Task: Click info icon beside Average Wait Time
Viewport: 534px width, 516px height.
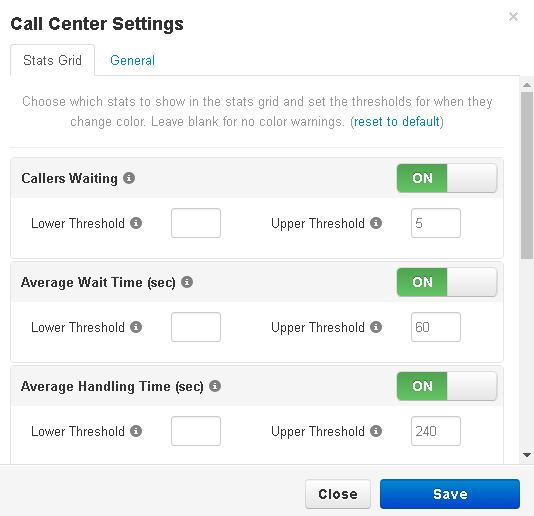Action: [x=187, y=282]
